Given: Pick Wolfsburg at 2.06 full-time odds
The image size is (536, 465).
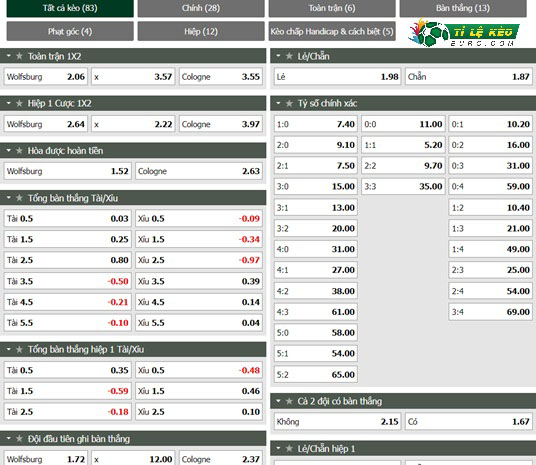Looking at the screenshot, I should pyautogui.click(x=46, y=77).
